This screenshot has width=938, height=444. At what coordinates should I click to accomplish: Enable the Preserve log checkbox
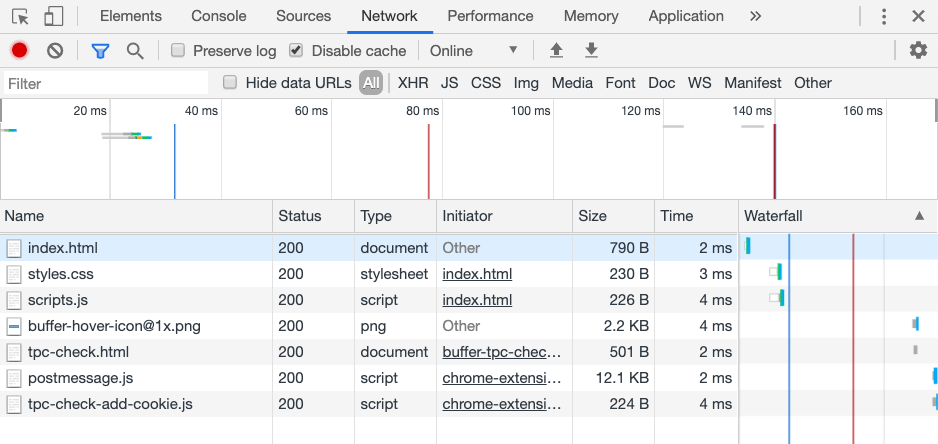(x=178, y=51)
